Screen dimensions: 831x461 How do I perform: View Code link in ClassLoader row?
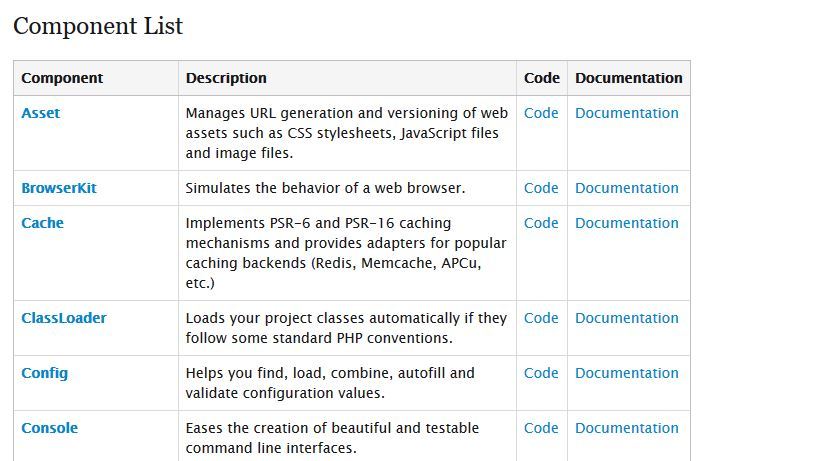coord(541,318)
